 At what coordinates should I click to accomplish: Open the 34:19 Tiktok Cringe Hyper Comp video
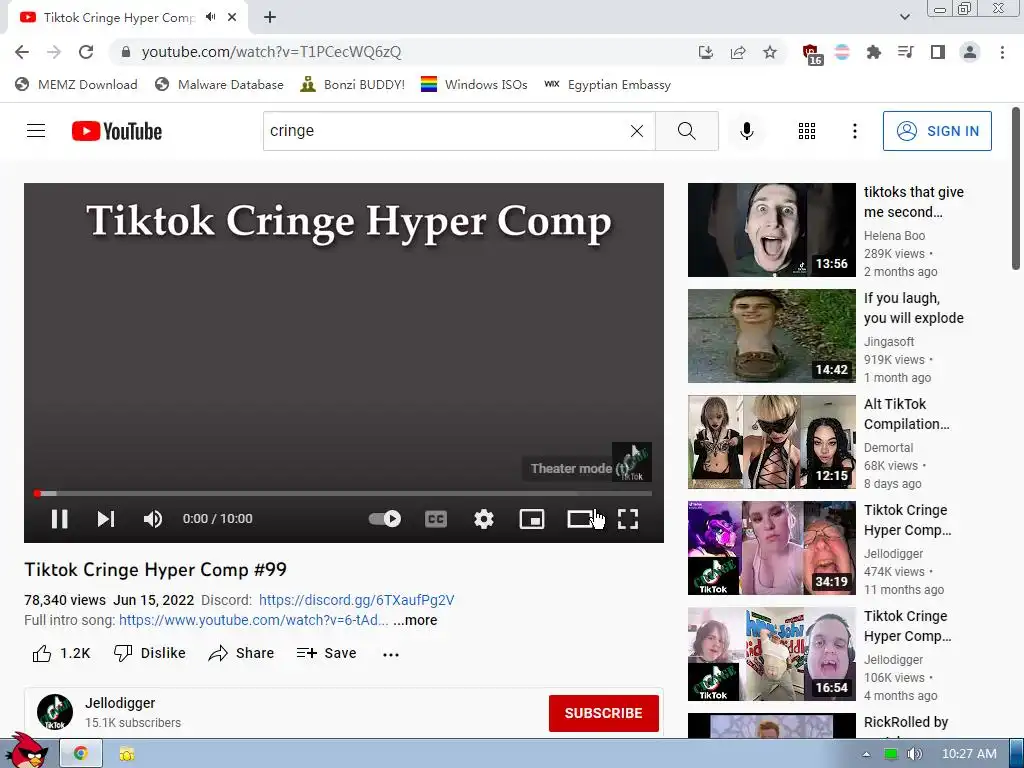[x=771, y=548]
